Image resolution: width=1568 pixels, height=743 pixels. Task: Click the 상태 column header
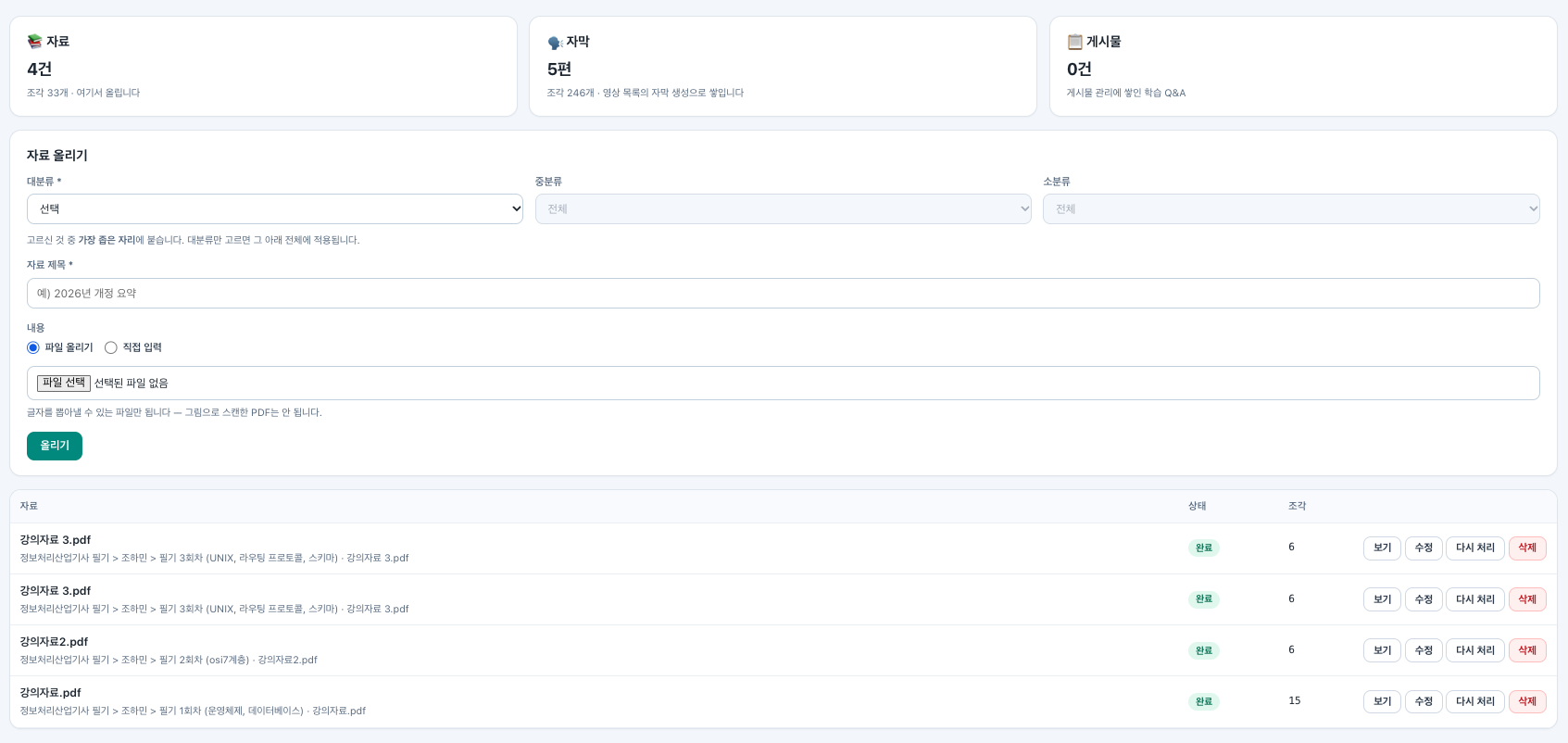1198,506
